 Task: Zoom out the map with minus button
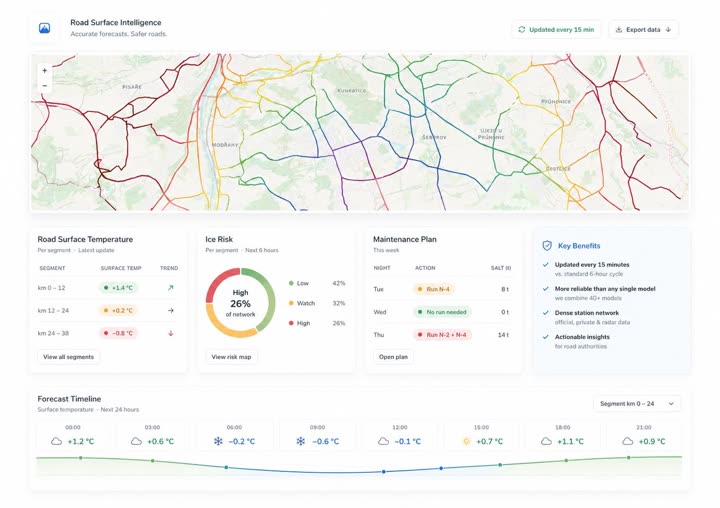point(45,85)
